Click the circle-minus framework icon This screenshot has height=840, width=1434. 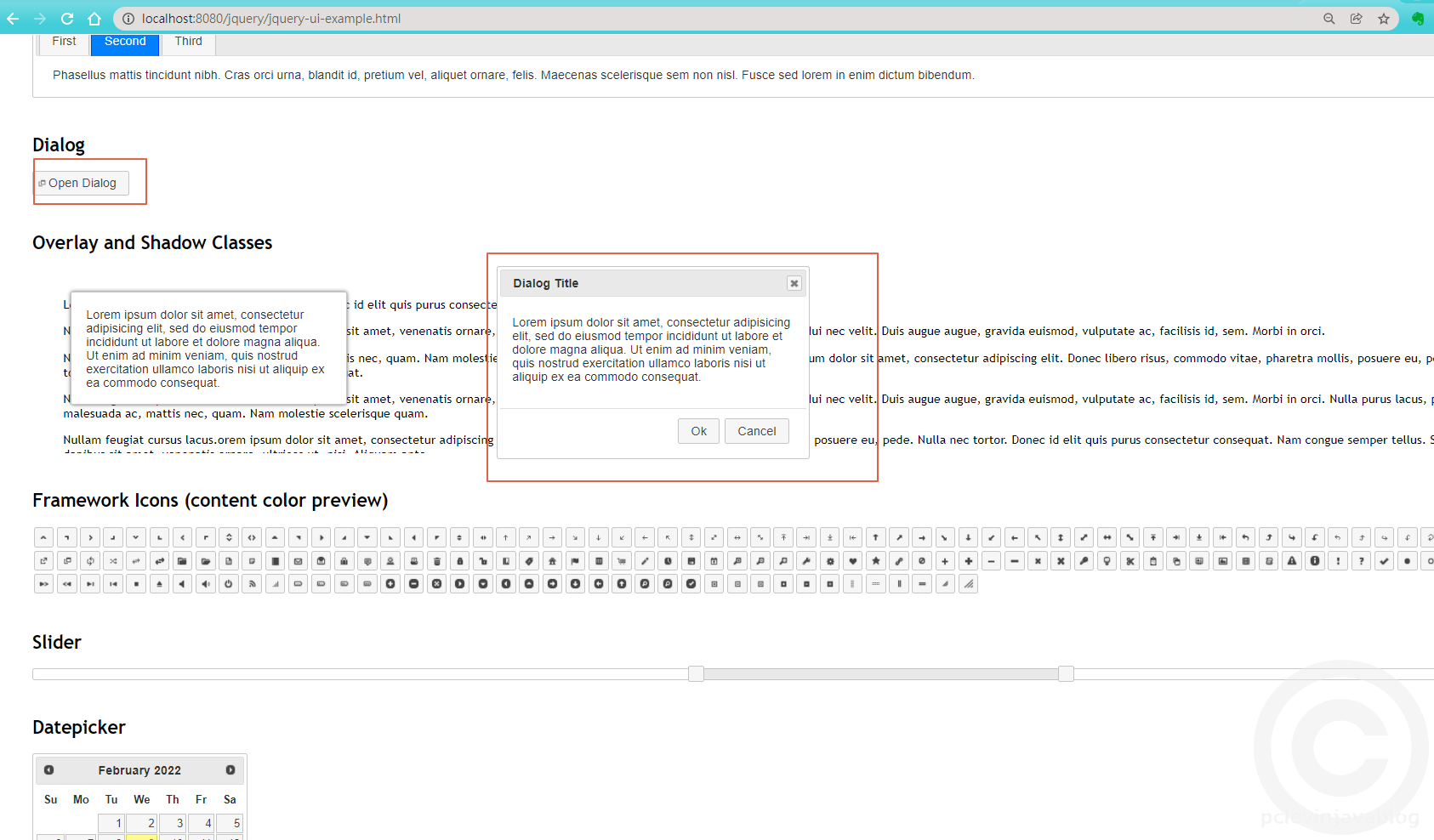(413, 584)
